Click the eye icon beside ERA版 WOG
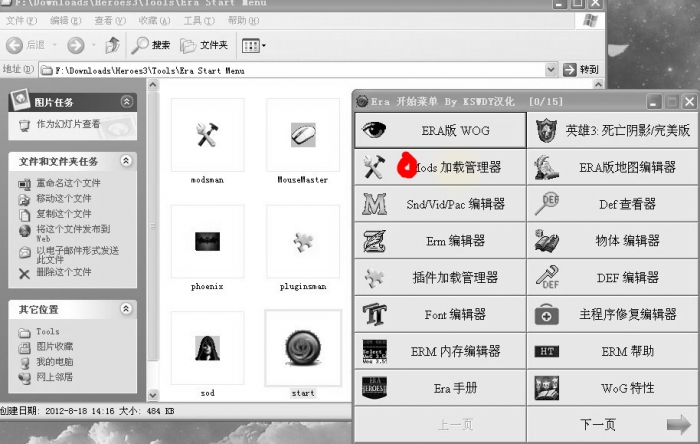This screenshot has width=700, height=444. (x=374, y=130)
